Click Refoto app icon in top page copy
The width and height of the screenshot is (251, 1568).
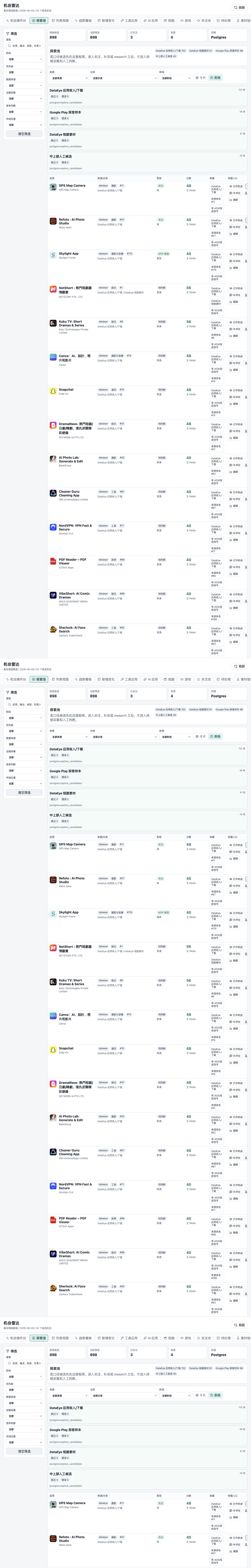(53, 221)
